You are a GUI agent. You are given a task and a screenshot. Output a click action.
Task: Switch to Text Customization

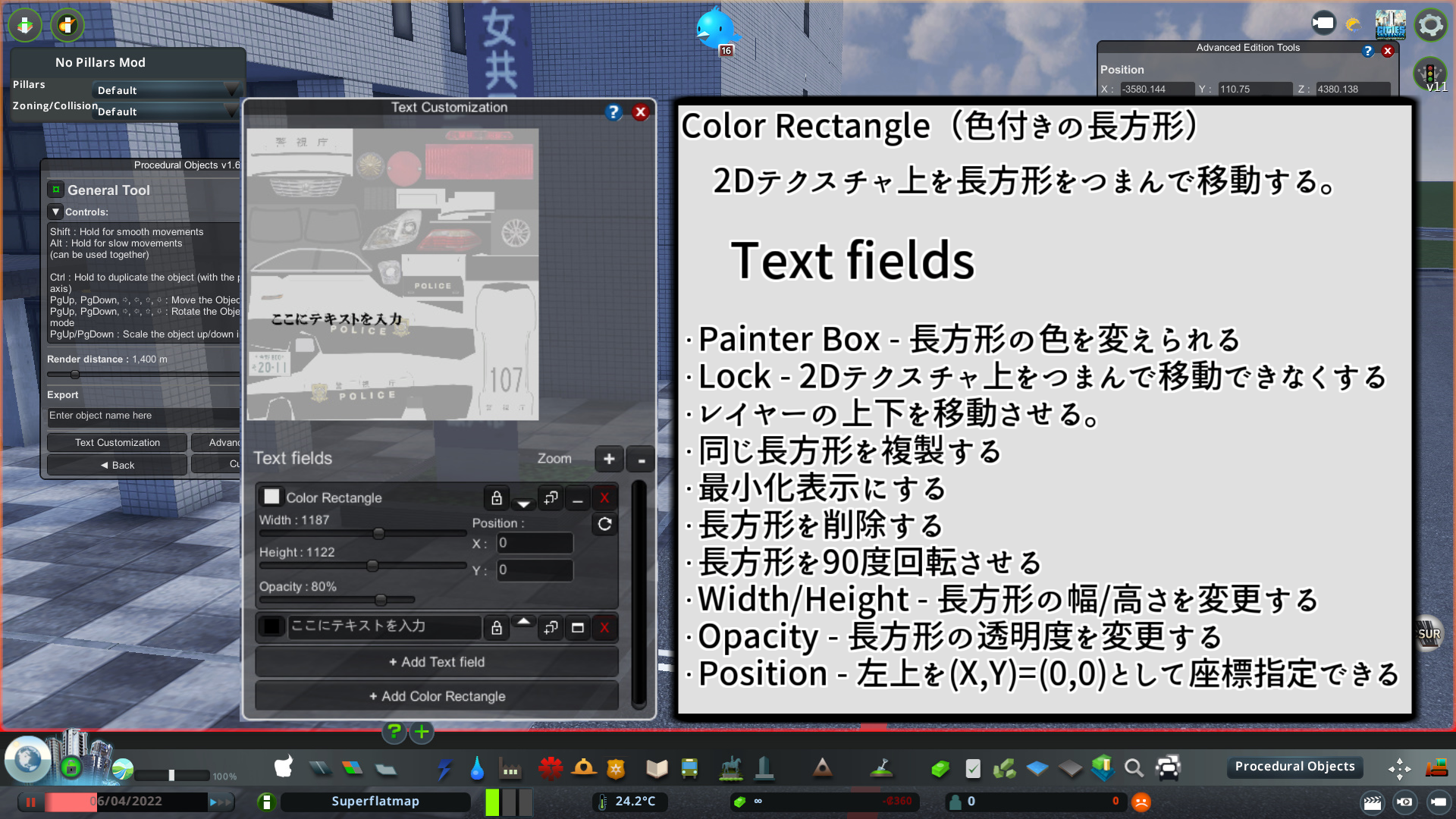click(x=116, y=442)
